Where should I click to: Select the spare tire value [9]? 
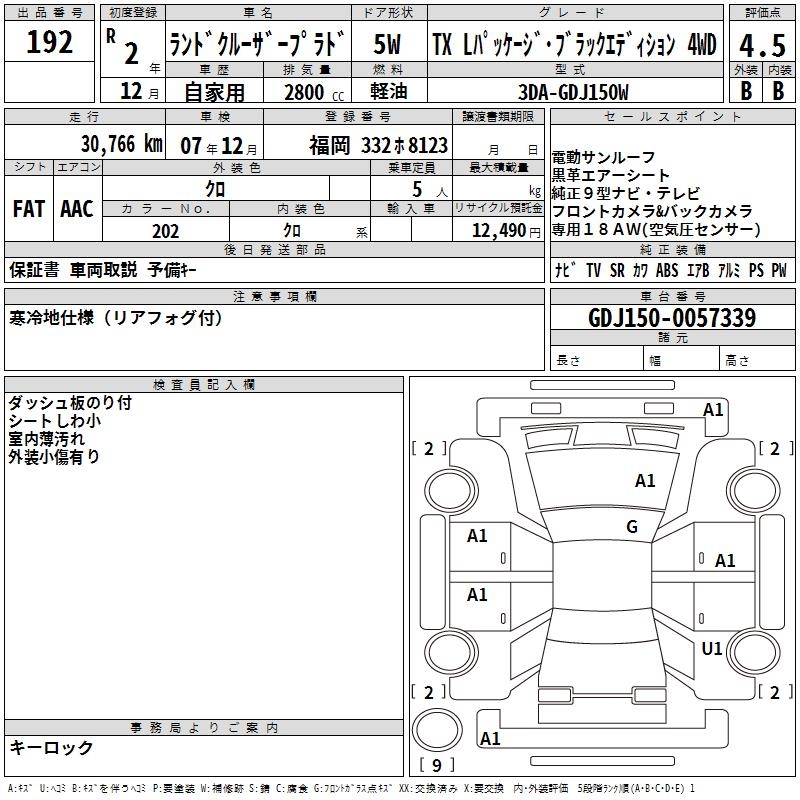tap(437, 765)
